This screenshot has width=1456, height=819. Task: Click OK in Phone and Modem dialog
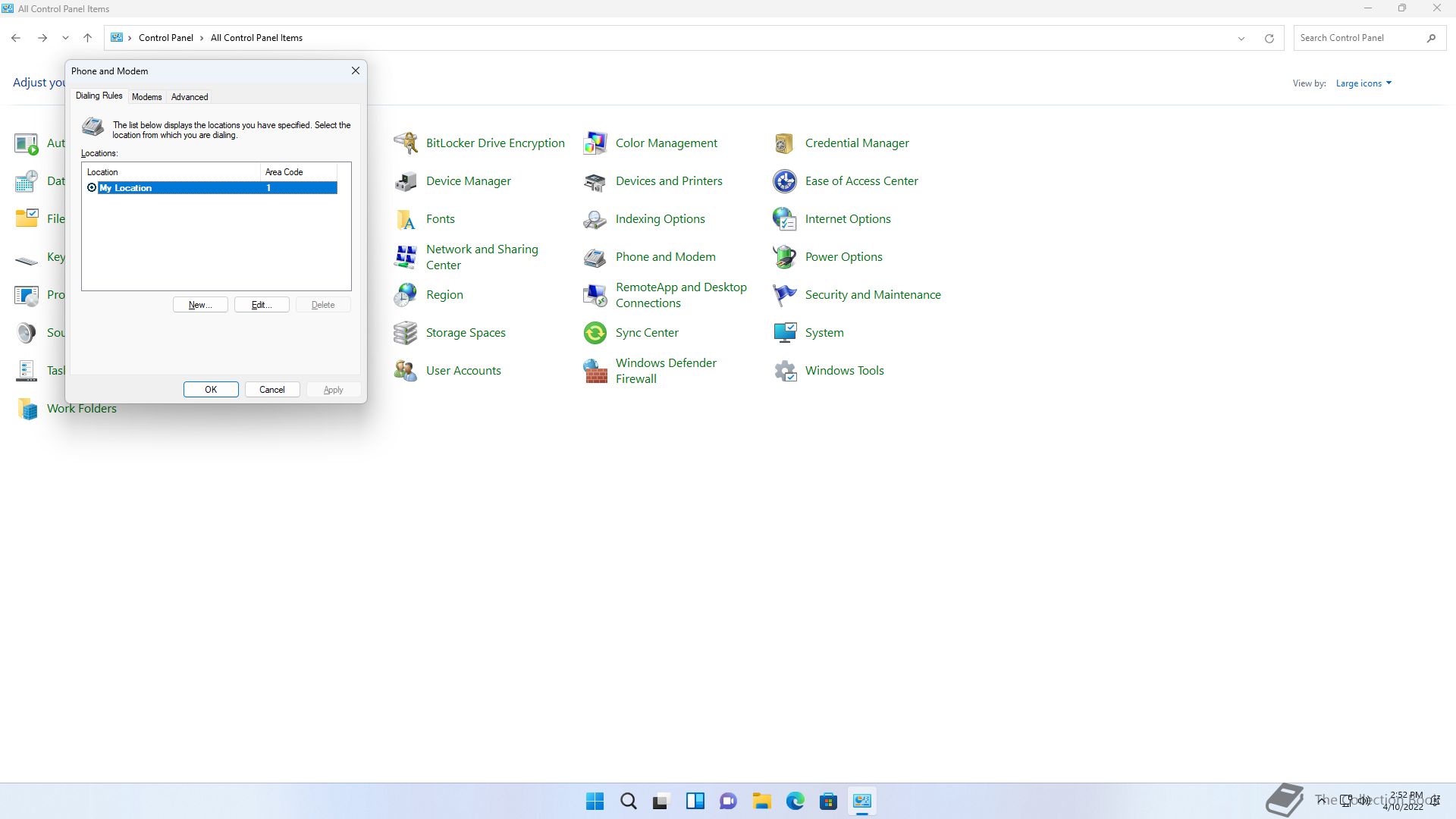[x=211, y=390]
